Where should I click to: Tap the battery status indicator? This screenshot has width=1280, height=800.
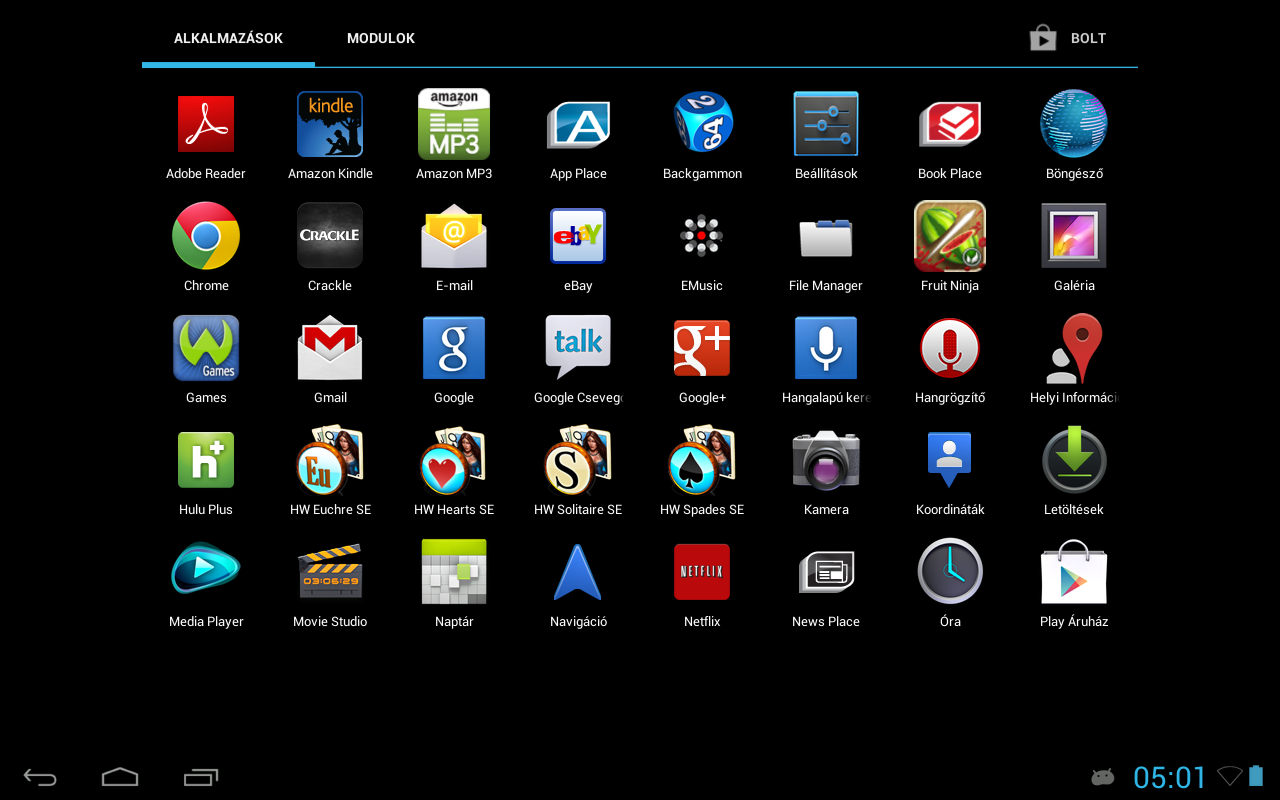click(x=1256, y=776)
